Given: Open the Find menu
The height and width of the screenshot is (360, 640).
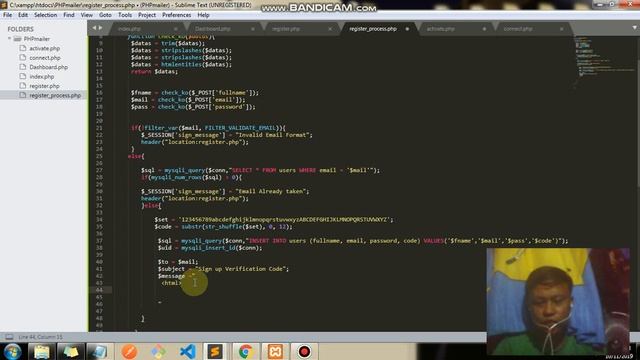Looking at the screenshot, I should pyautogui.click(x=69, y=15).
